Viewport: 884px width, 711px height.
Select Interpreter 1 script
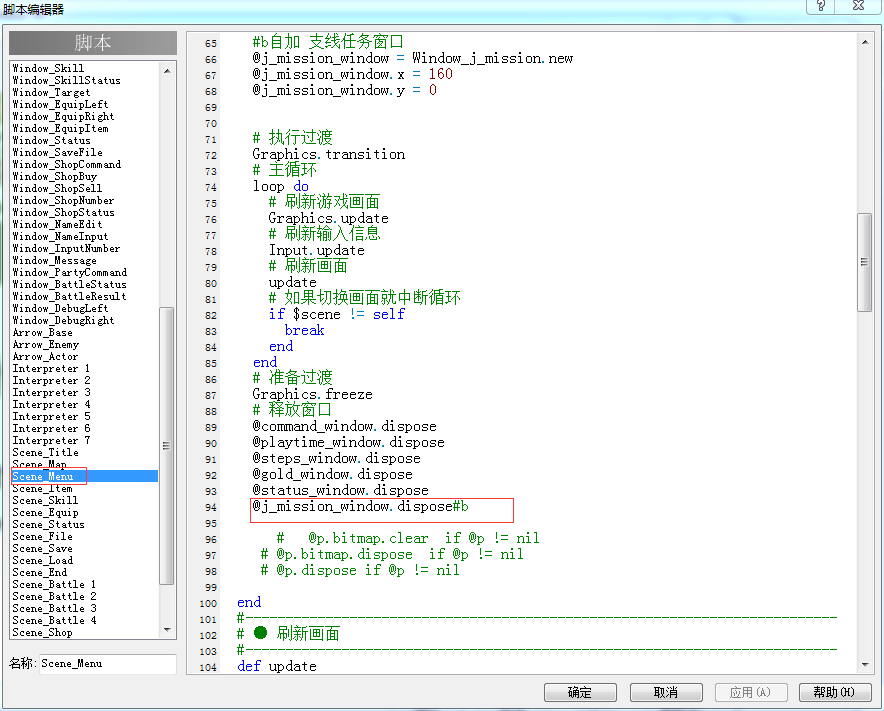[x=51, y=368]
